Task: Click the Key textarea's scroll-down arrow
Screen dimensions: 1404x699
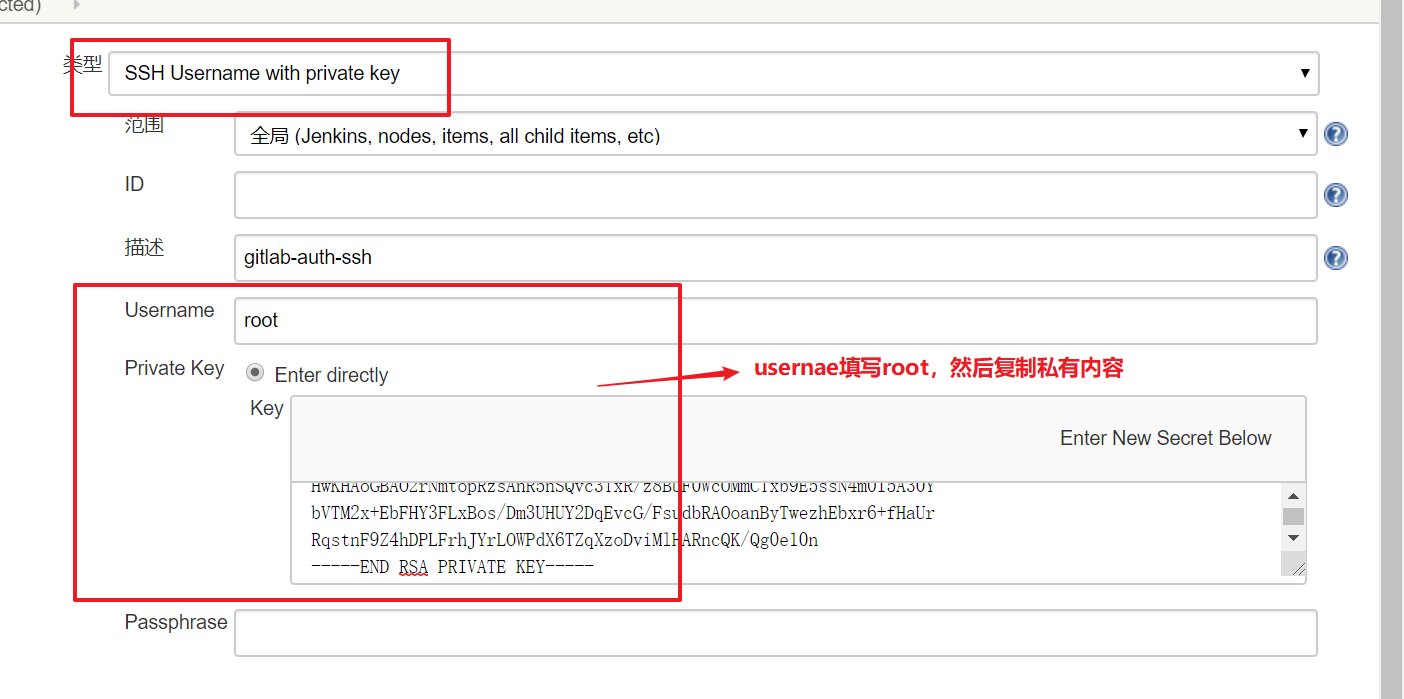Action: 1293,538
